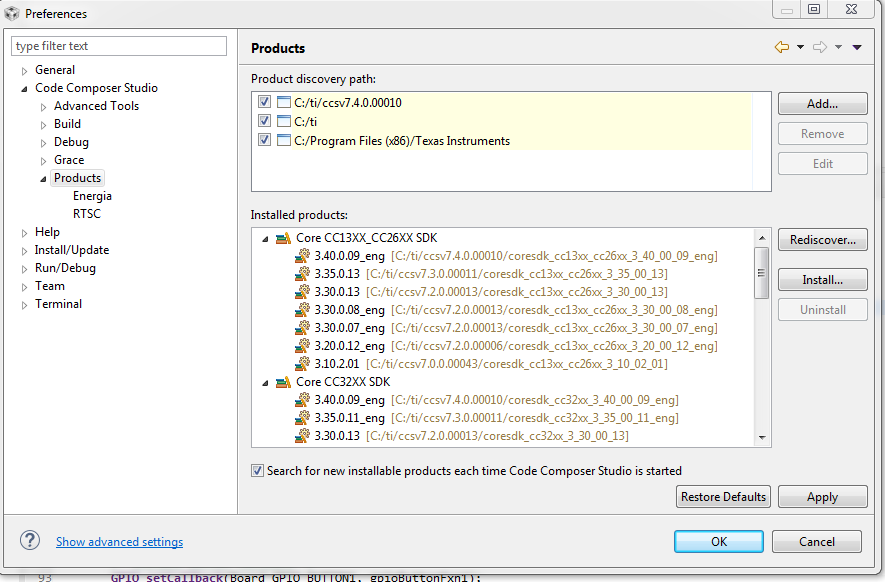Collapse the Core CC13XX_CC26XX SDK group
Screen dimensions: 885x582
point(265,239)
